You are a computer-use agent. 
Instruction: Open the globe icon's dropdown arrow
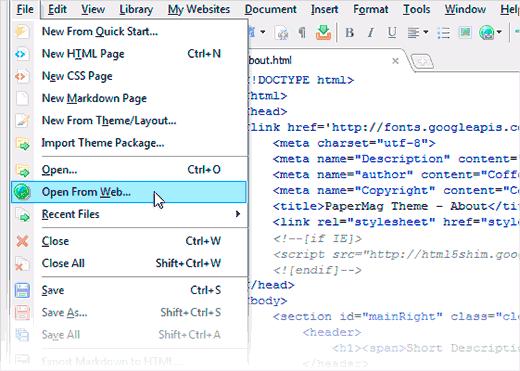click(x=499, y=32)
